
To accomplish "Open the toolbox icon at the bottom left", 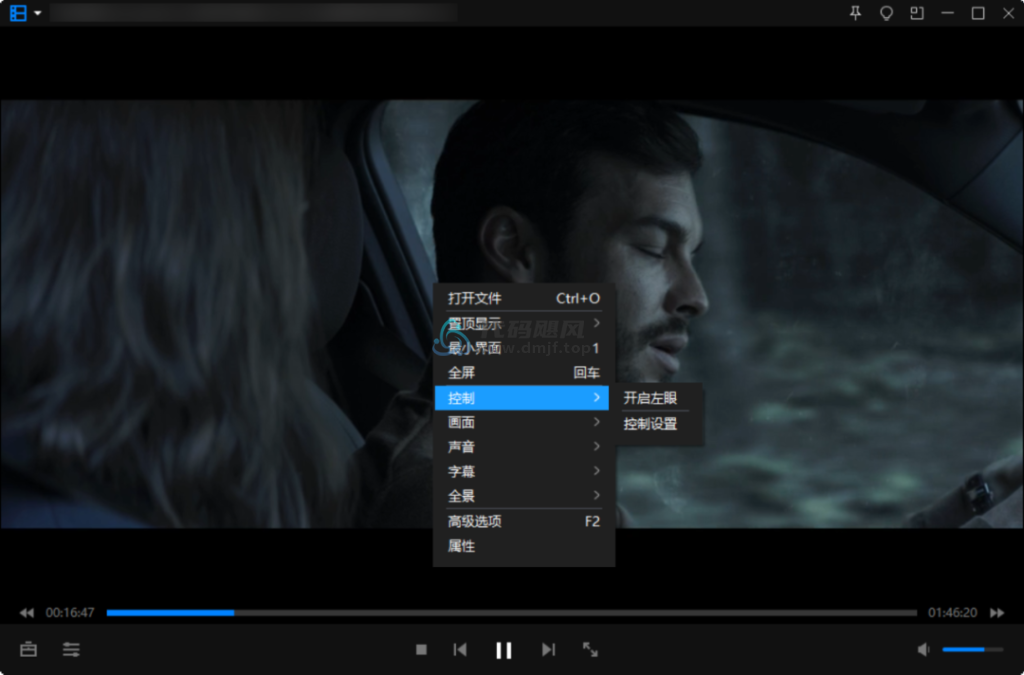I will click(x=28, y=650).
